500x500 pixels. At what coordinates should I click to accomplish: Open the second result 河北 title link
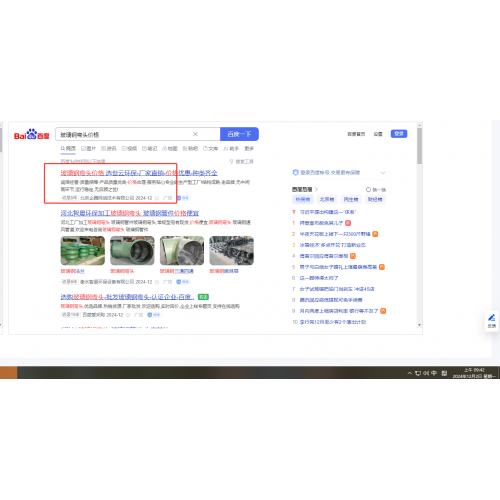pyautogui.click(x=129, y=213)
